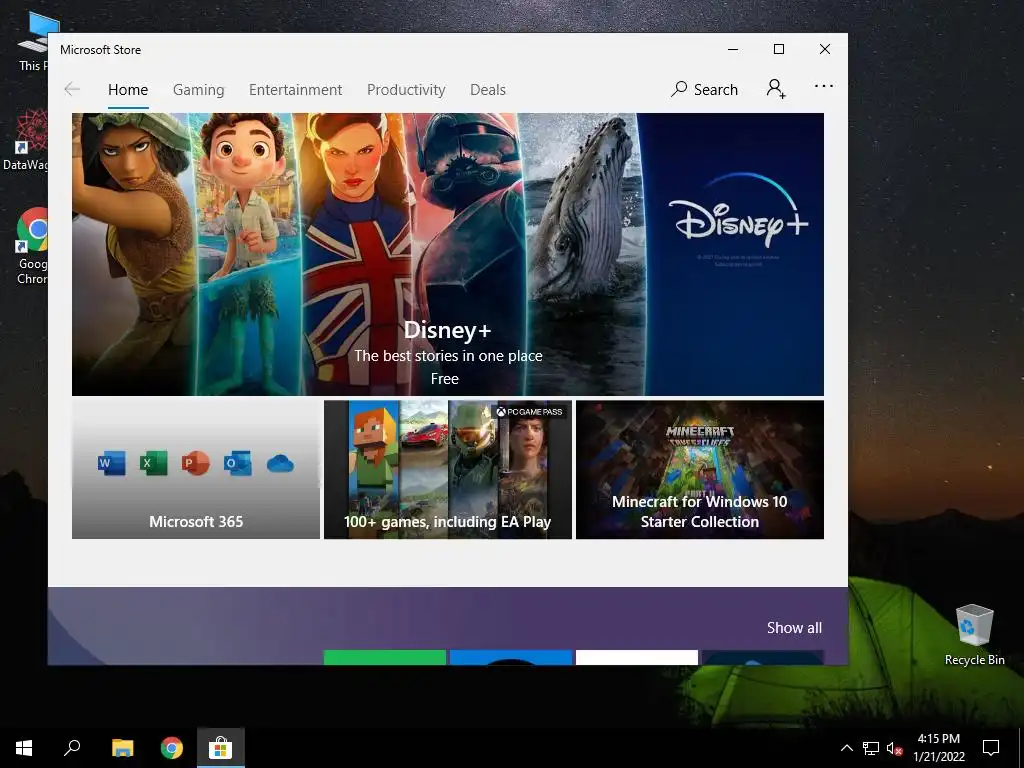1024x768 pixels.
Task: Select the Recycle Bin desktop icon
Action: point(974,635)
